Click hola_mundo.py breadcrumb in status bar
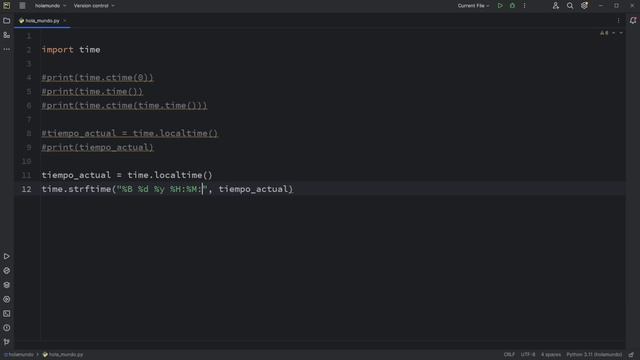Screen dimensions: 640x360 coord(63,355)
